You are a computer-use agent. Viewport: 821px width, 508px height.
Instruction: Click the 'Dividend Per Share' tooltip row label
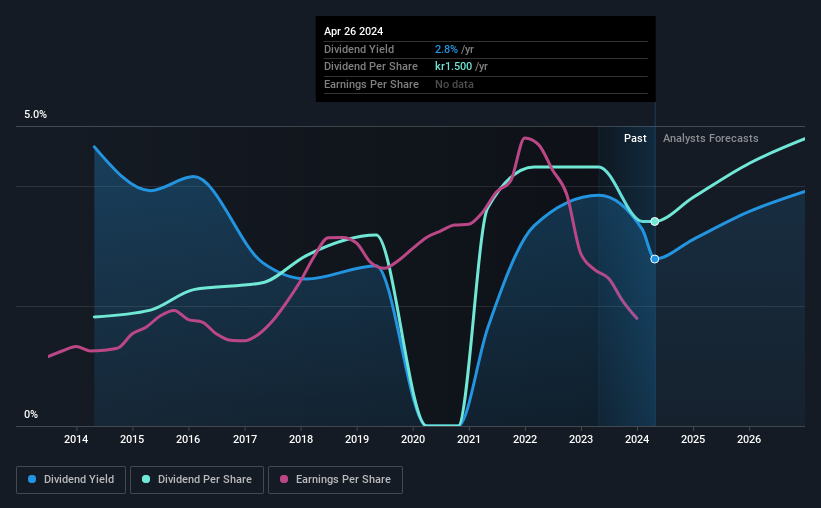371,67
